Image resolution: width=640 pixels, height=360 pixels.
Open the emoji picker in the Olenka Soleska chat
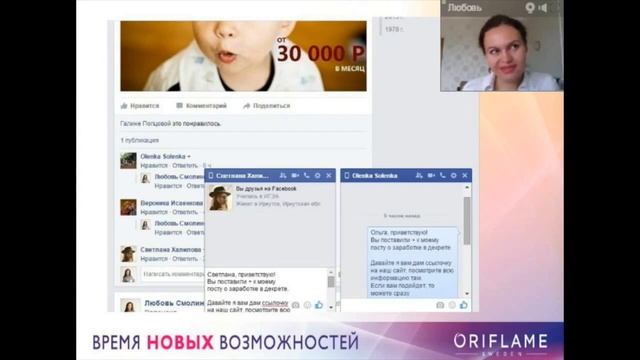(452, 305)
